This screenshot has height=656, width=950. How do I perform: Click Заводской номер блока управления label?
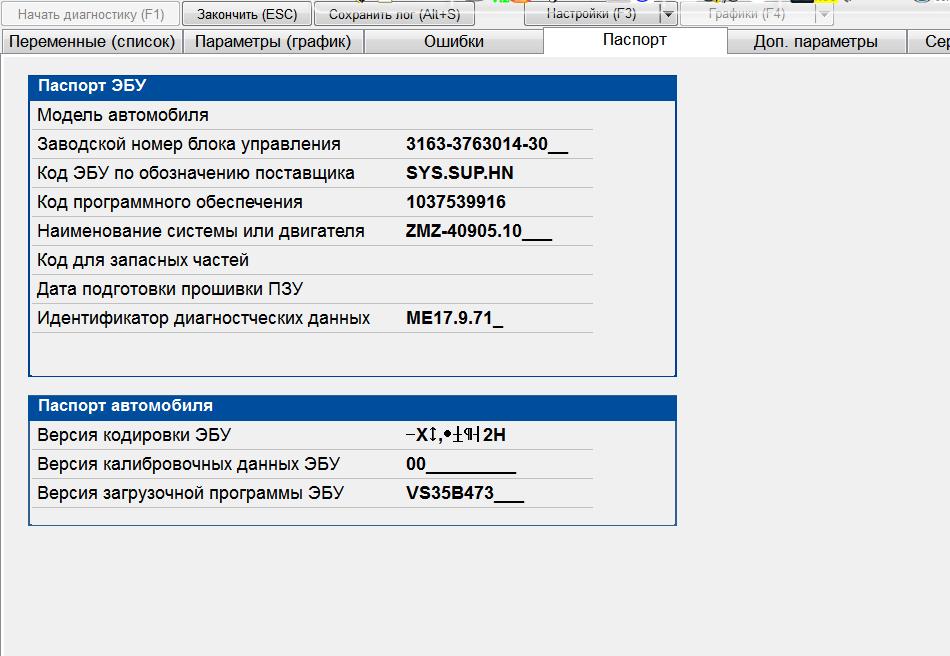(x=189, y=144)
